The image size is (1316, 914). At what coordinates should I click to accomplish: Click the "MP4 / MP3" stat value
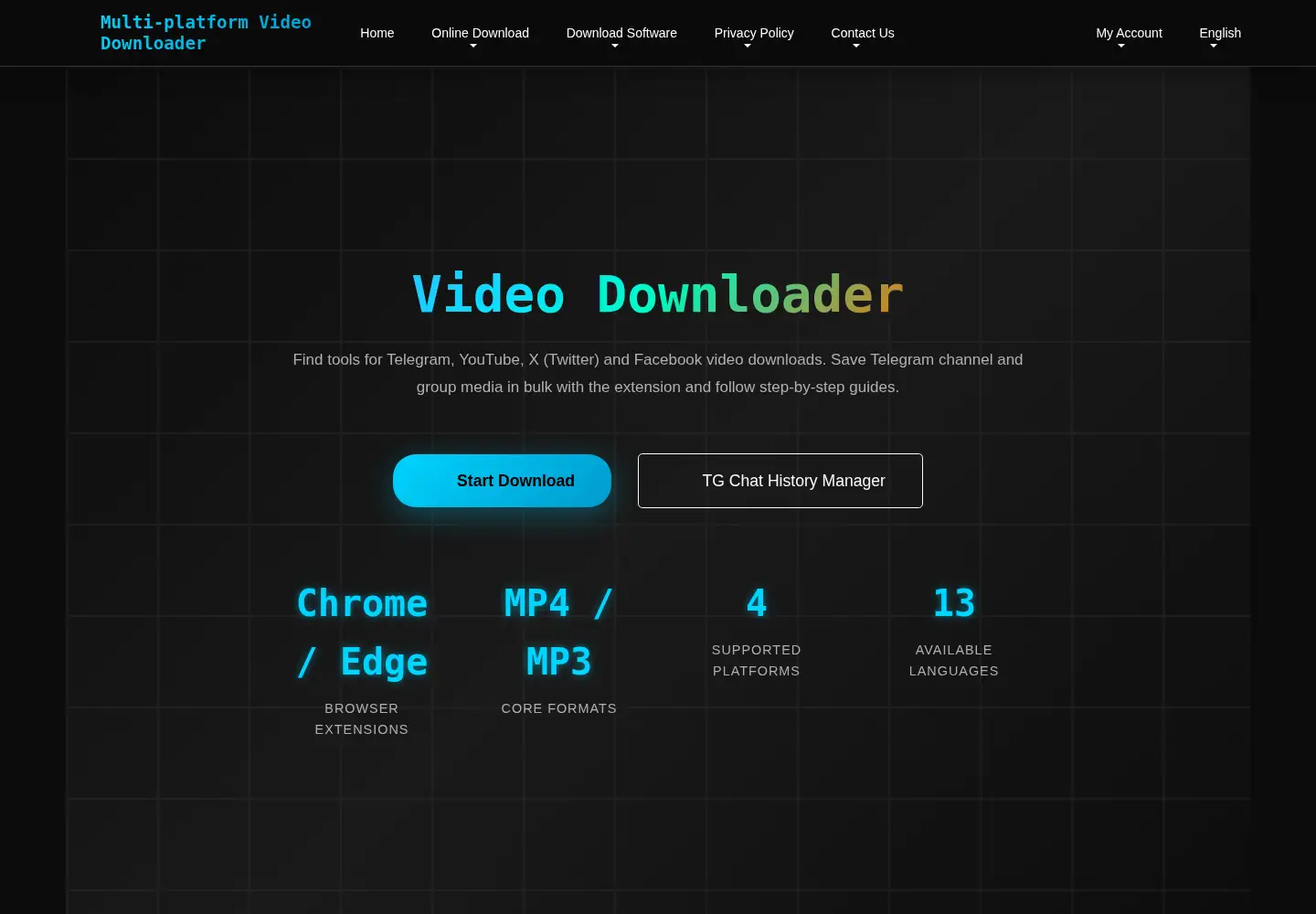pyautogui.click(x=559, y=632)
